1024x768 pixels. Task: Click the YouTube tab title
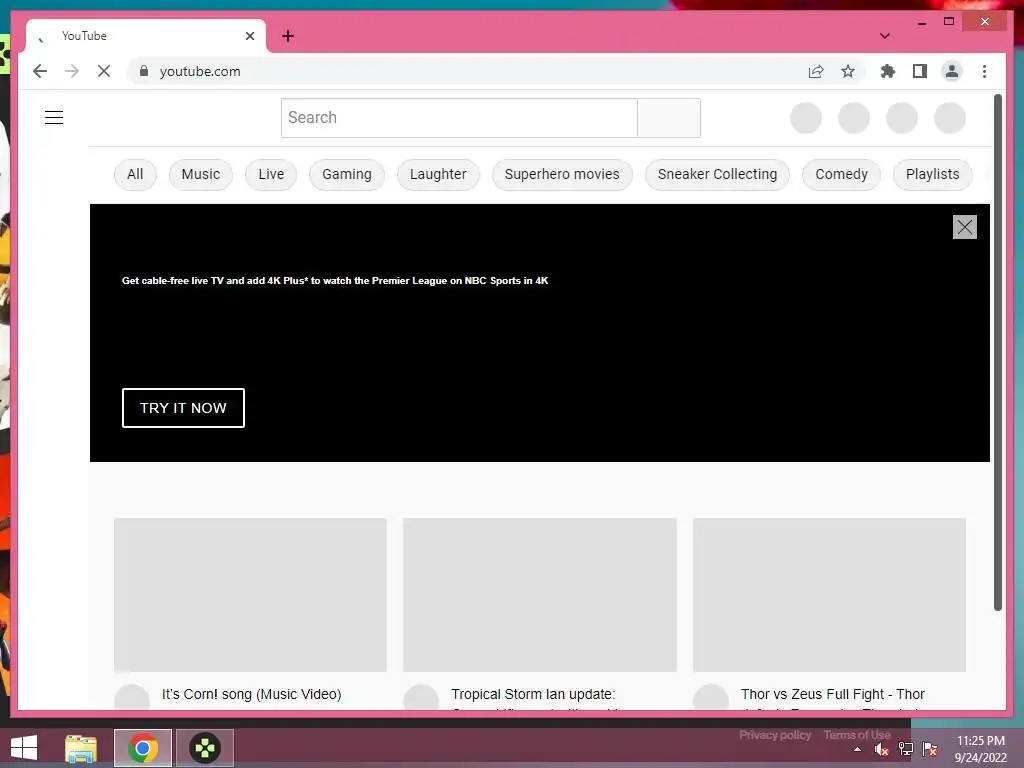click(84, 36)
